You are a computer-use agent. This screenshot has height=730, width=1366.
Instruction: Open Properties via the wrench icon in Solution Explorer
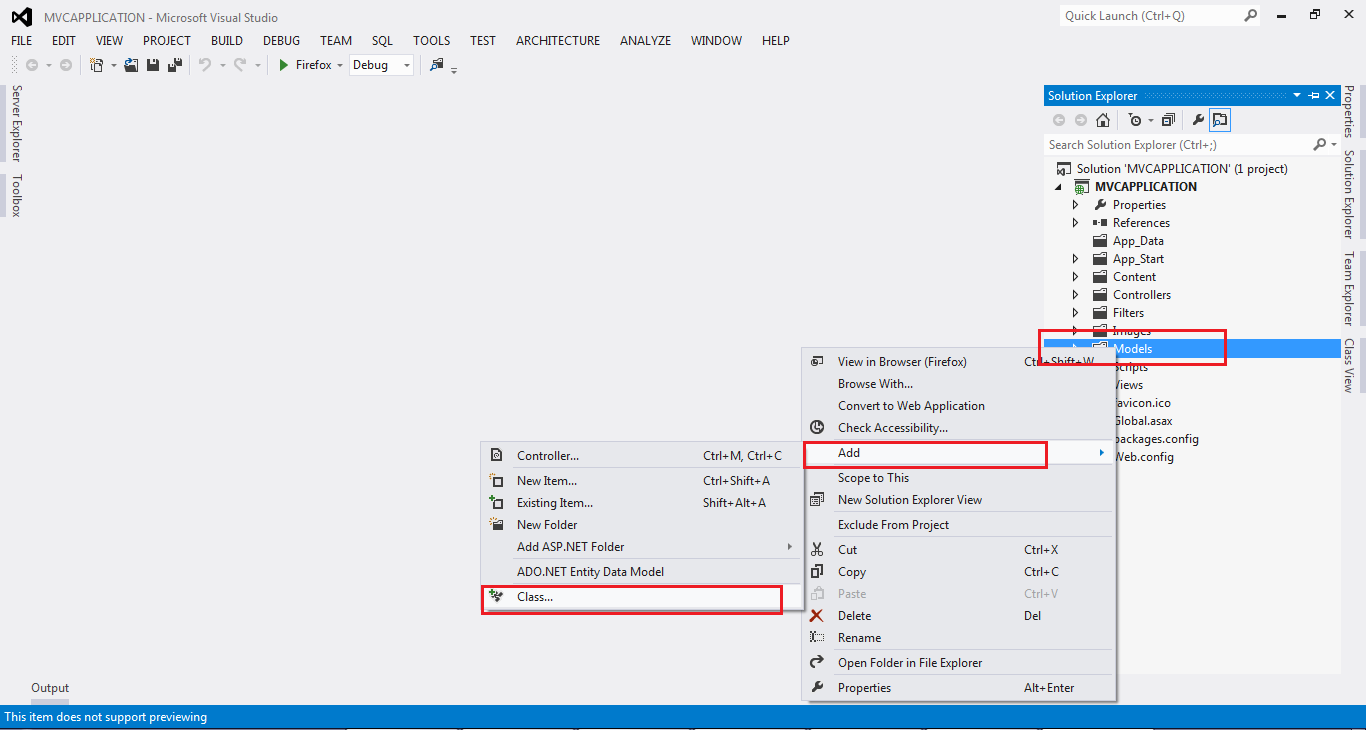point(1198,119)
